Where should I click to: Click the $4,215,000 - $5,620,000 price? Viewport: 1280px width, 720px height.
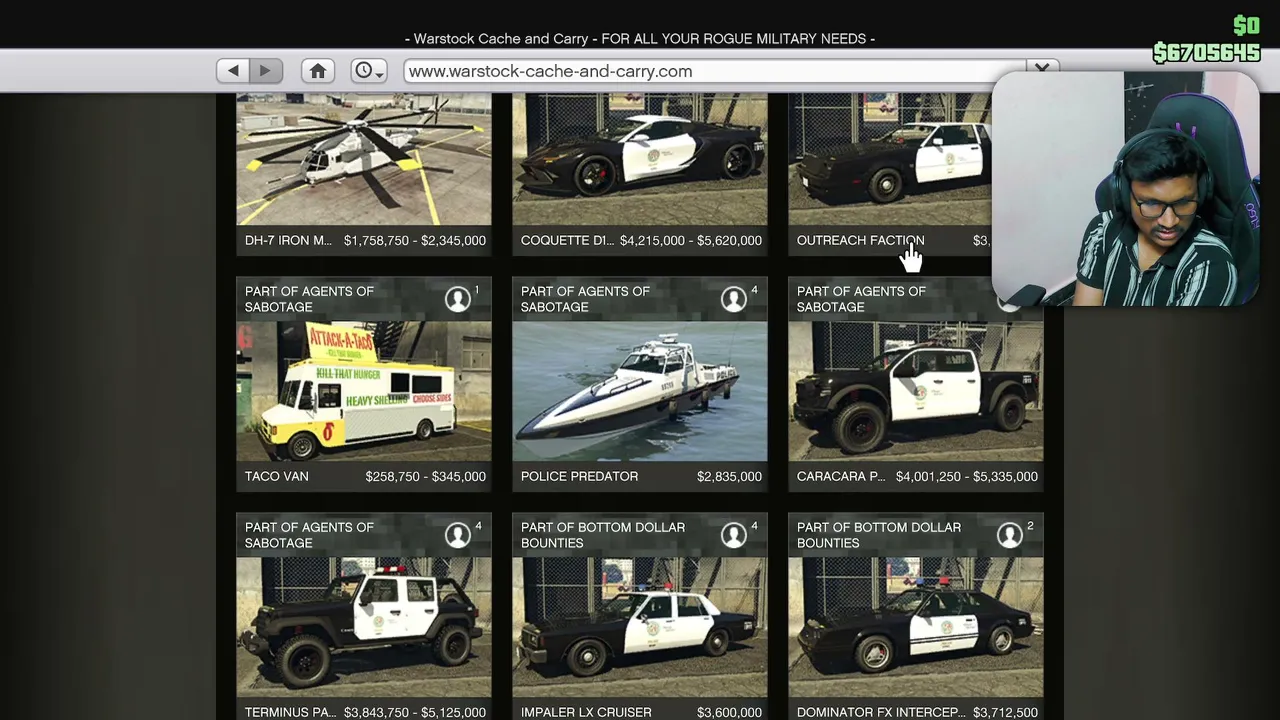point(691,240)
